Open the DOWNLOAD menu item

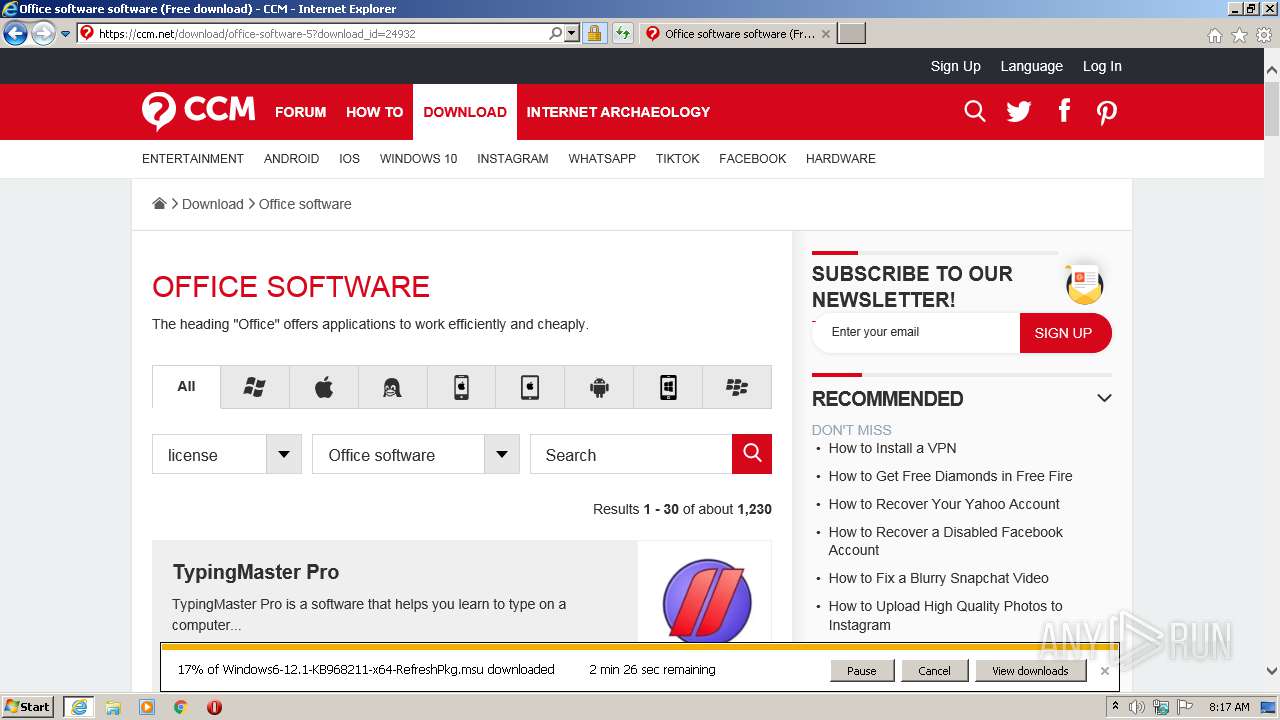tap(465, 112)
